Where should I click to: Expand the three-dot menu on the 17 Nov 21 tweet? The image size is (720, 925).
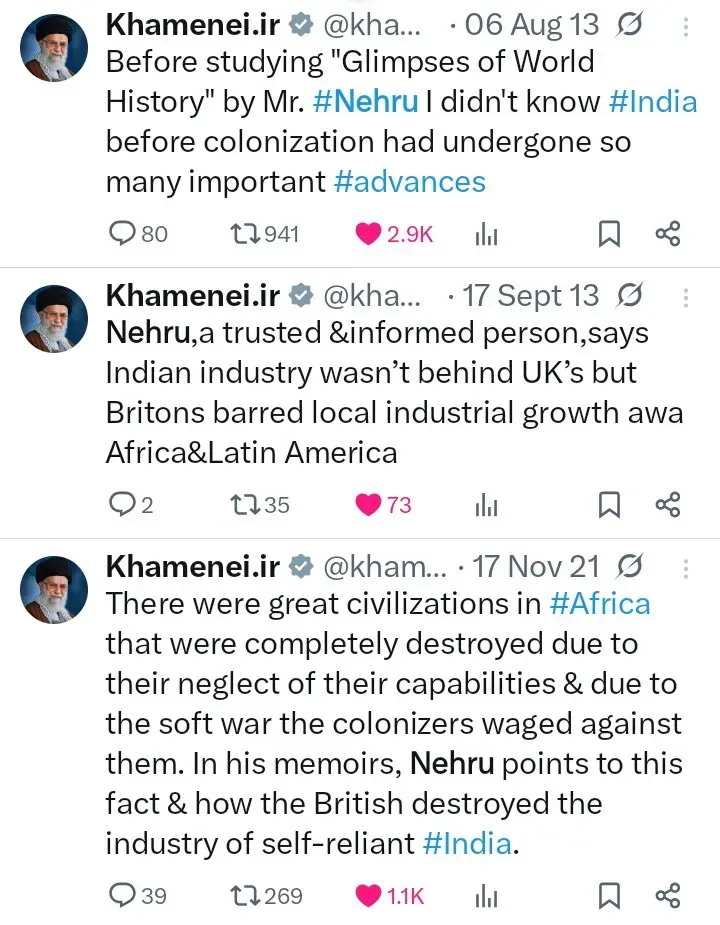(x=686, y=566)
